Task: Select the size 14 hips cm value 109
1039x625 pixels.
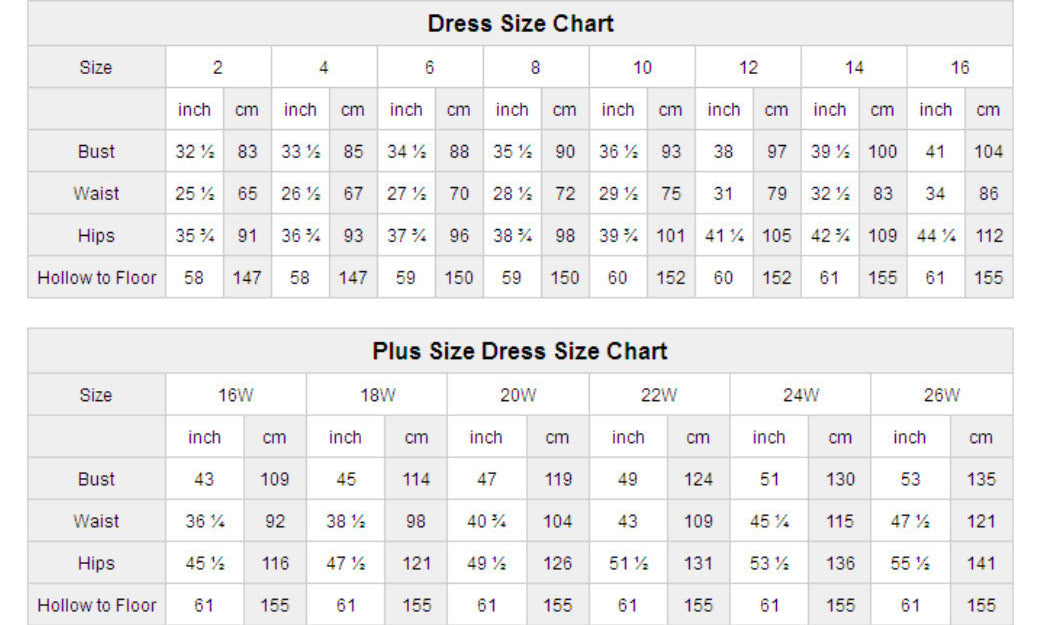Action: coord(882,236)
